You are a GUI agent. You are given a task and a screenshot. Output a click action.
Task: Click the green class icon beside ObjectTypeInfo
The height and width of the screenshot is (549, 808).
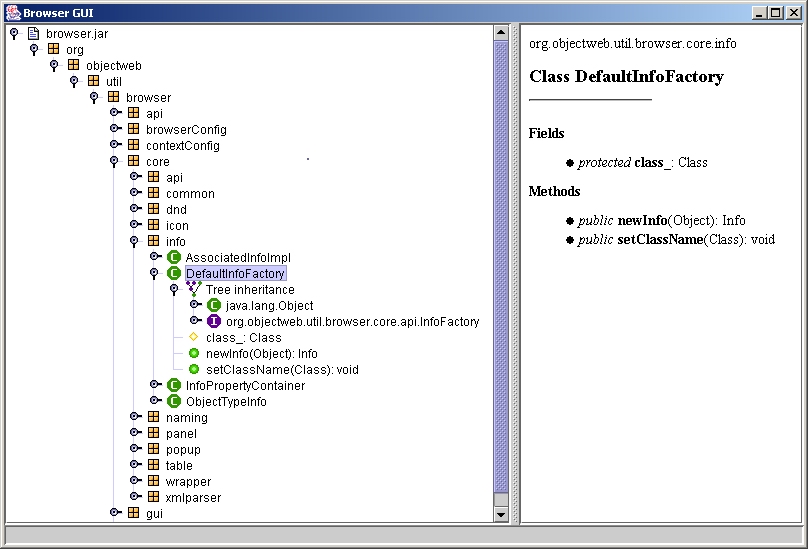174,401
